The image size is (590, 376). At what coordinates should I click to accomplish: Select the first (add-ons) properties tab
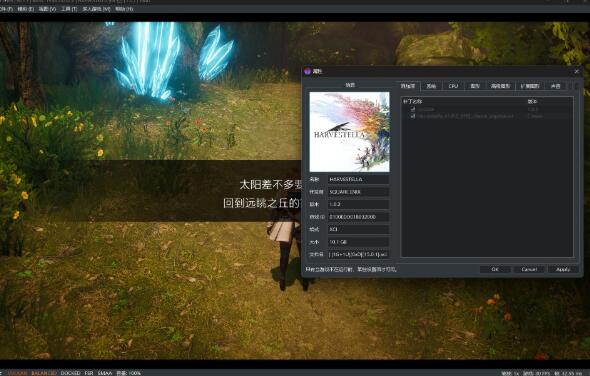[408, 86]
